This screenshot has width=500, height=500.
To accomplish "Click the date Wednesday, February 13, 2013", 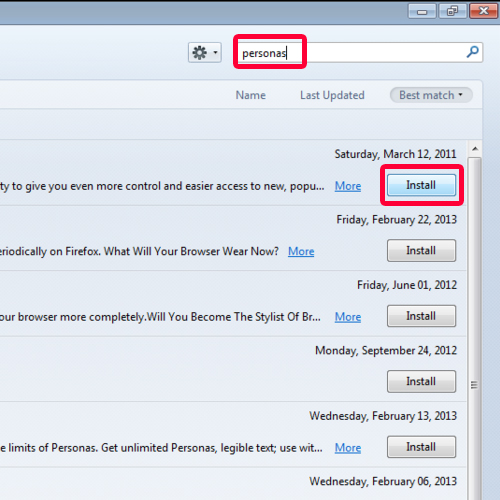I will coord(383,416).
